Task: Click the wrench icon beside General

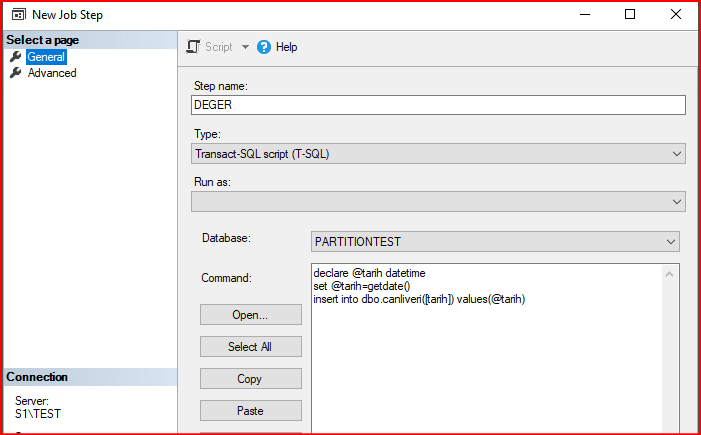Action: 15,57
